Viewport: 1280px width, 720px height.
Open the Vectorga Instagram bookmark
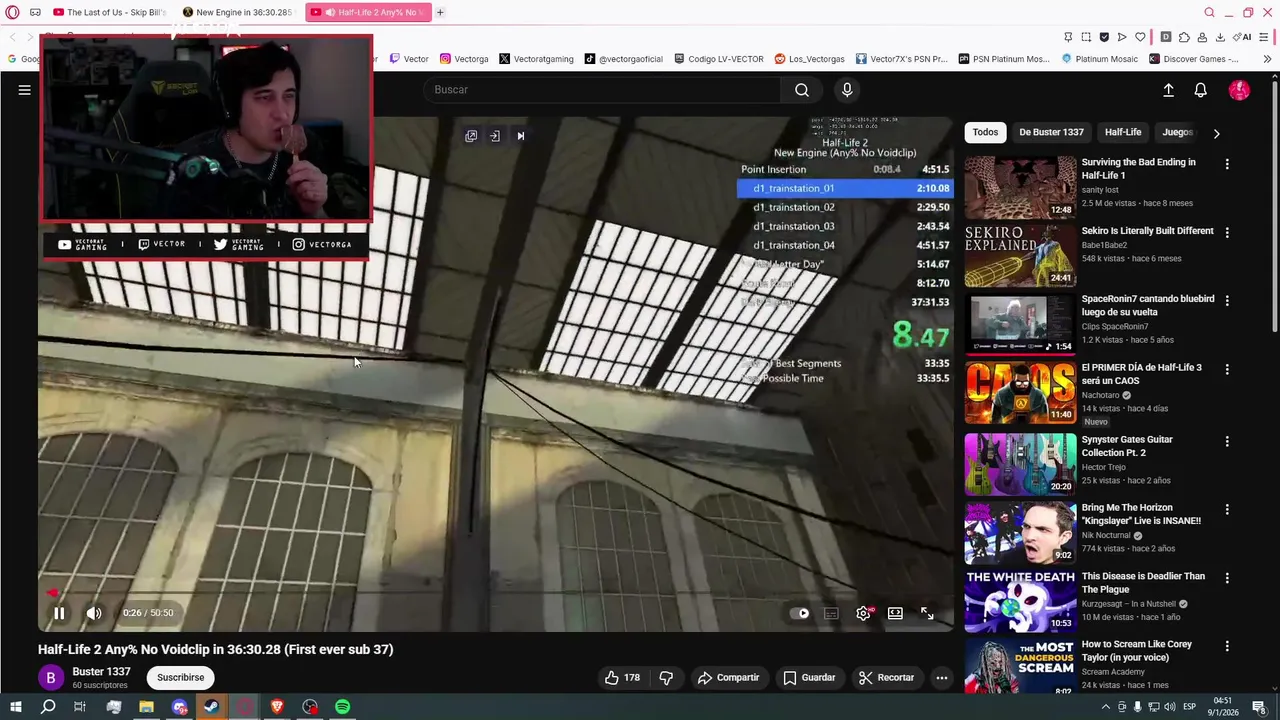coord(464,59)
